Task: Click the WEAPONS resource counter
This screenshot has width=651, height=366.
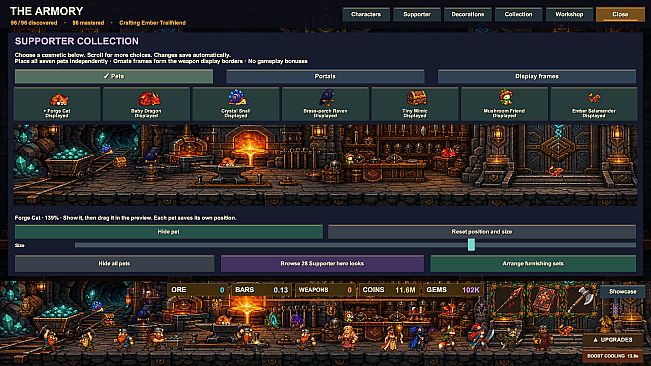Action: (325, 290)
